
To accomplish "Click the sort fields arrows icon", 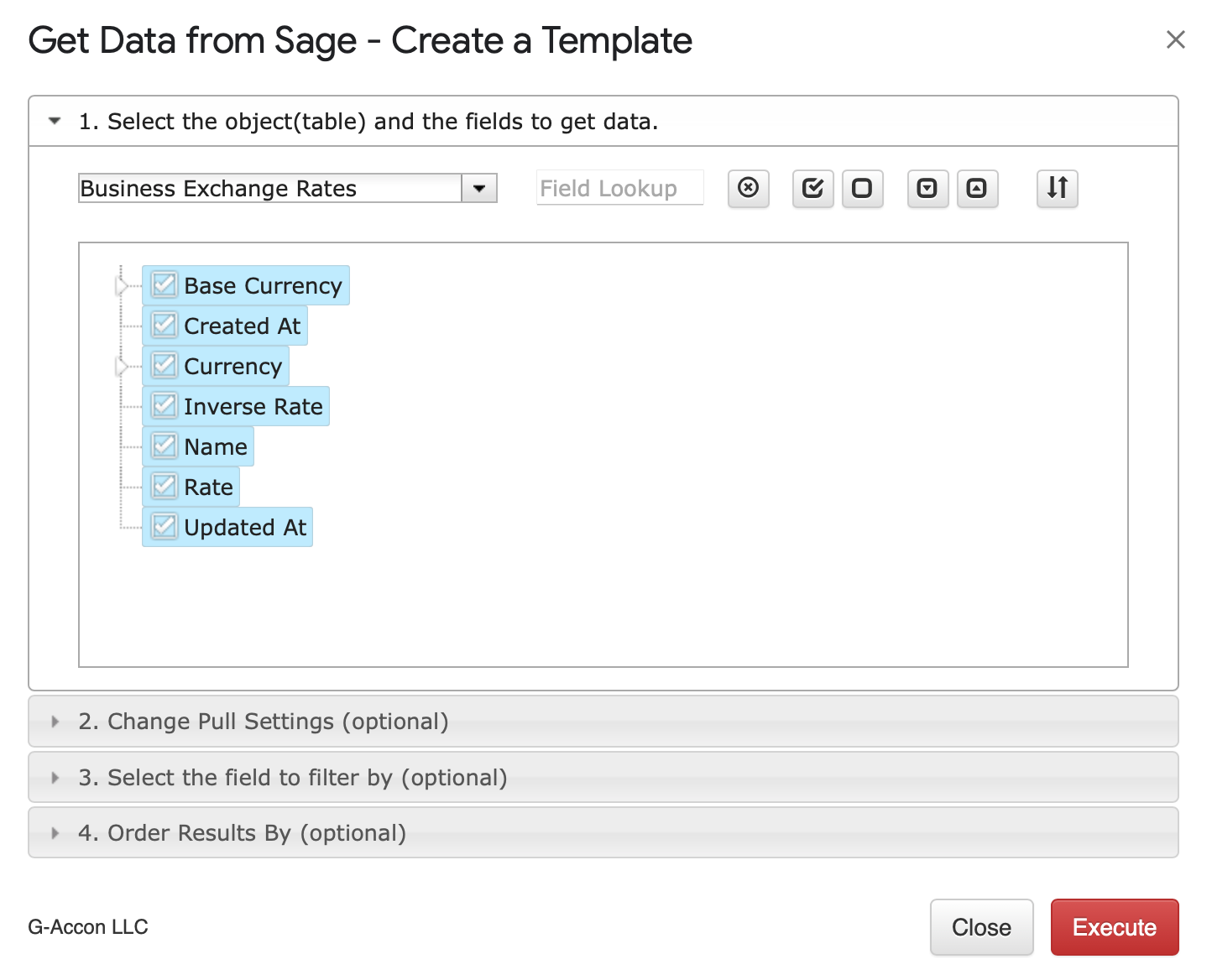I will [x=1057, y=188].
